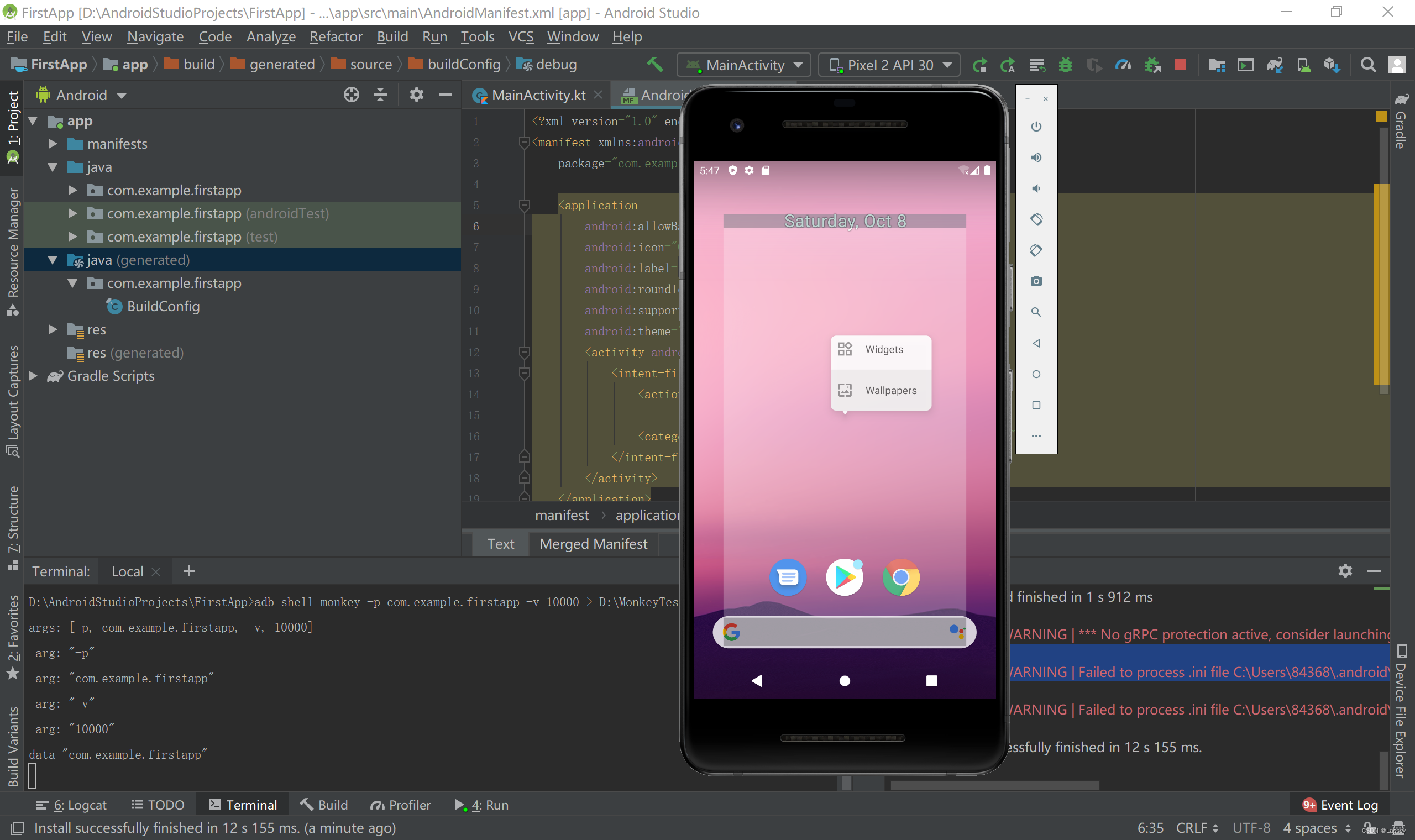Open the Pixel 2 API 30 device dropdown
Screen dimensions: 1415x840
point(889,65)
